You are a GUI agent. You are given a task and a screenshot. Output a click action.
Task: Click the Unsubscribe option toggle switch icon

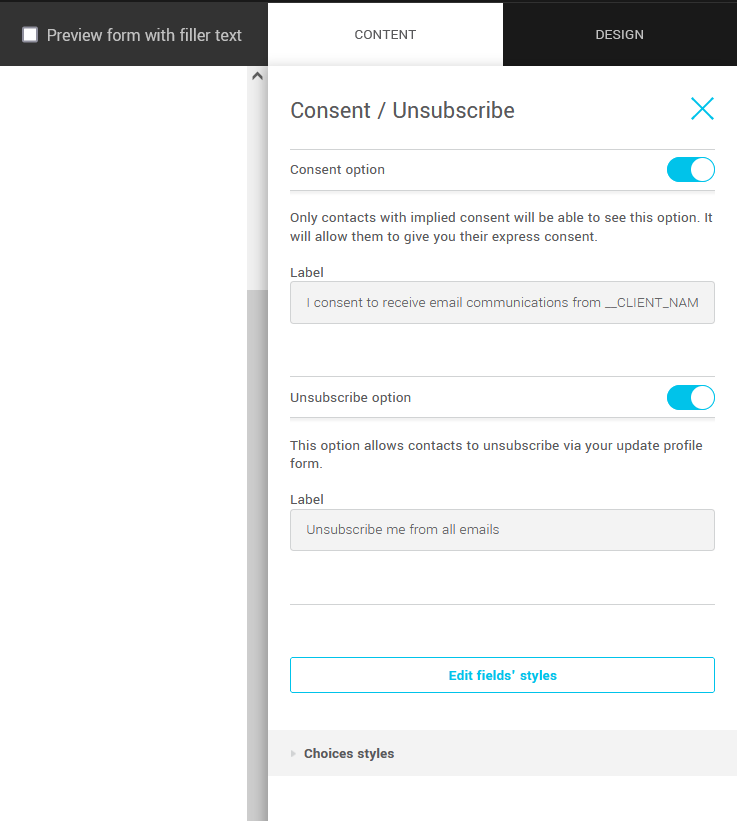coord(690,397)
